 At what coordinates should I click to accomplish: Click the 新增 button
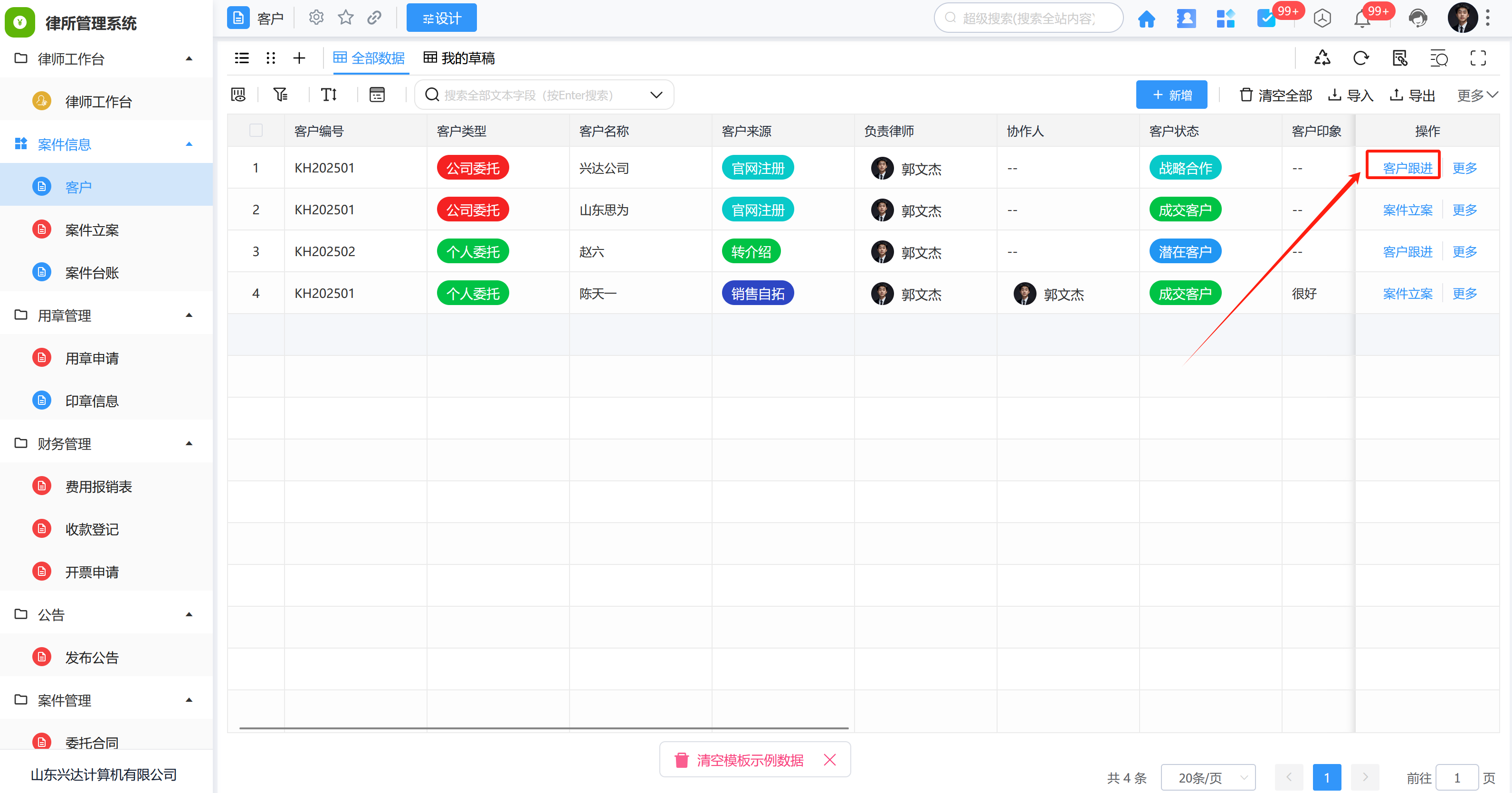(1171, 95)
